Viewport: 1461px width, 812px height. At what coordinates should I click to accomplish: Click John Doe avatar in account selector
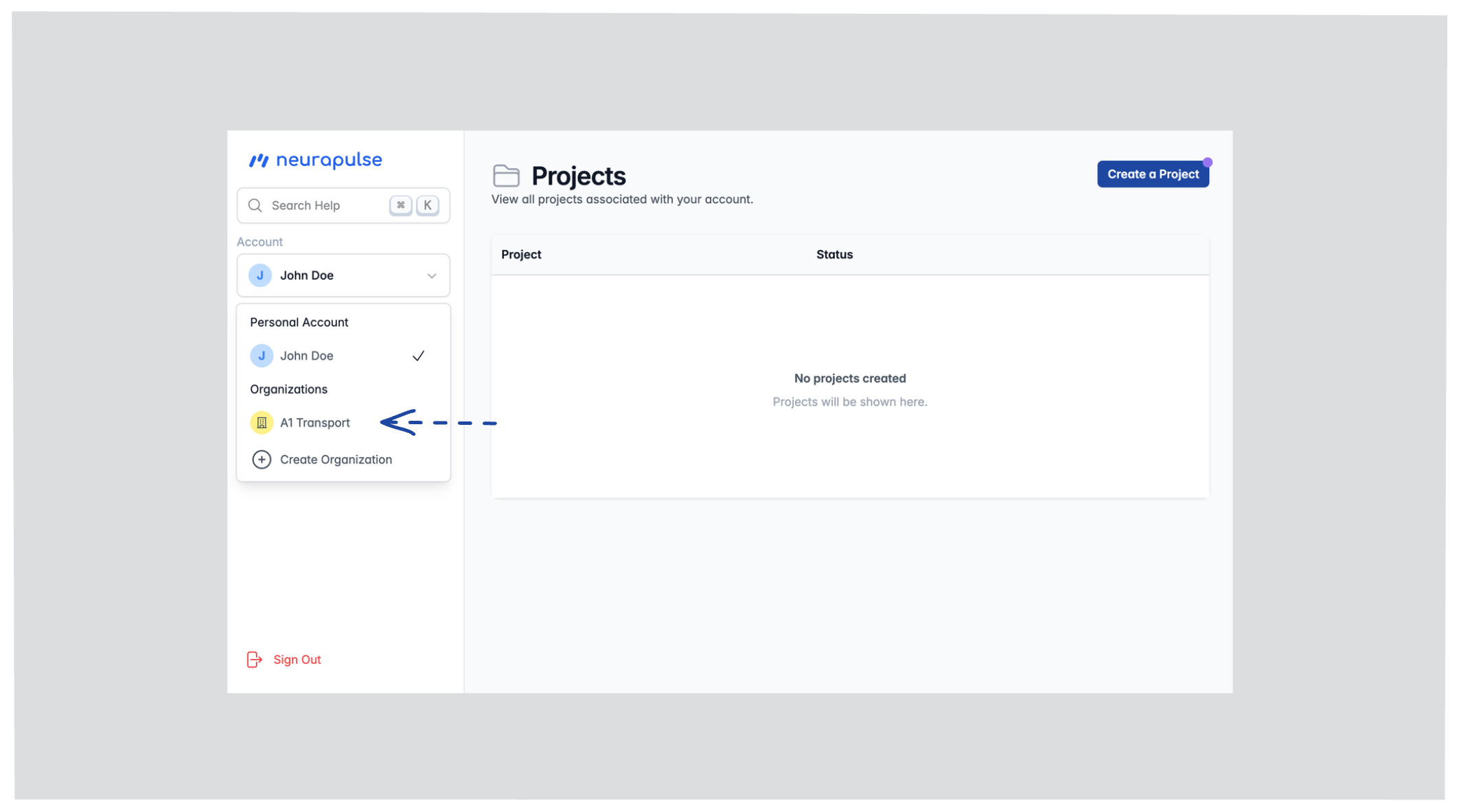[x=260, y=275]
